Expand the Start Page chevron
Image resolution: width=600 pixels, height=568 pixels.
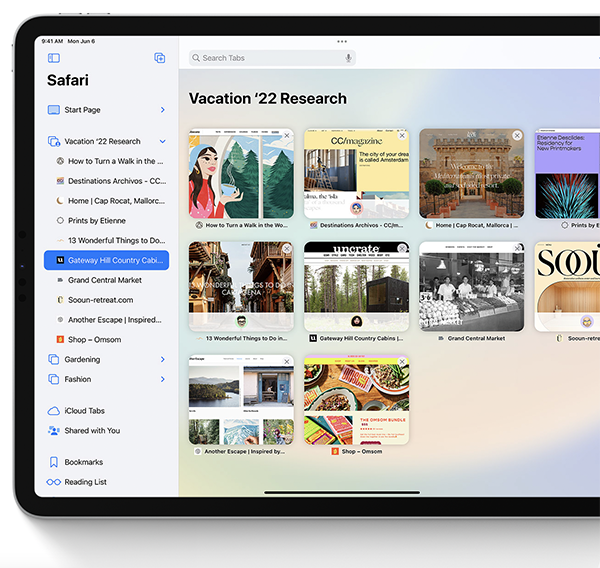163,110
